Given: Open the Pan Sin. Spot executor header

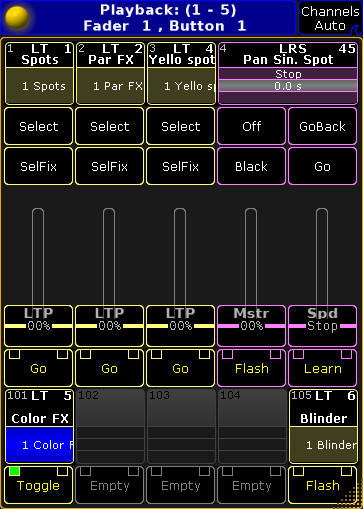Looking at the screenshot, I should tap(288, 55).
